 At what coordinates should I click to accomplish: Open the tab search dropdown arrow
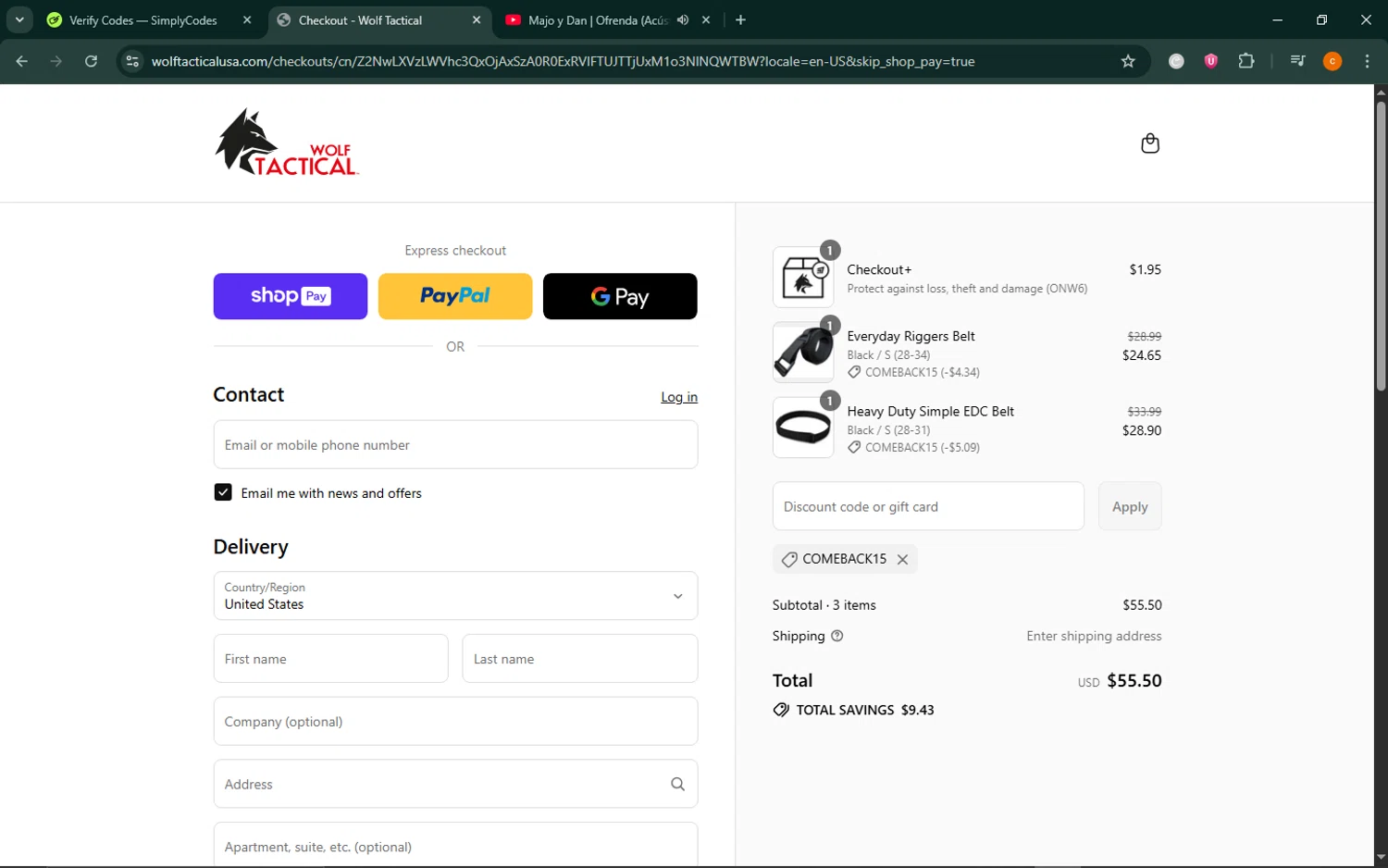(x=19, y=19)
